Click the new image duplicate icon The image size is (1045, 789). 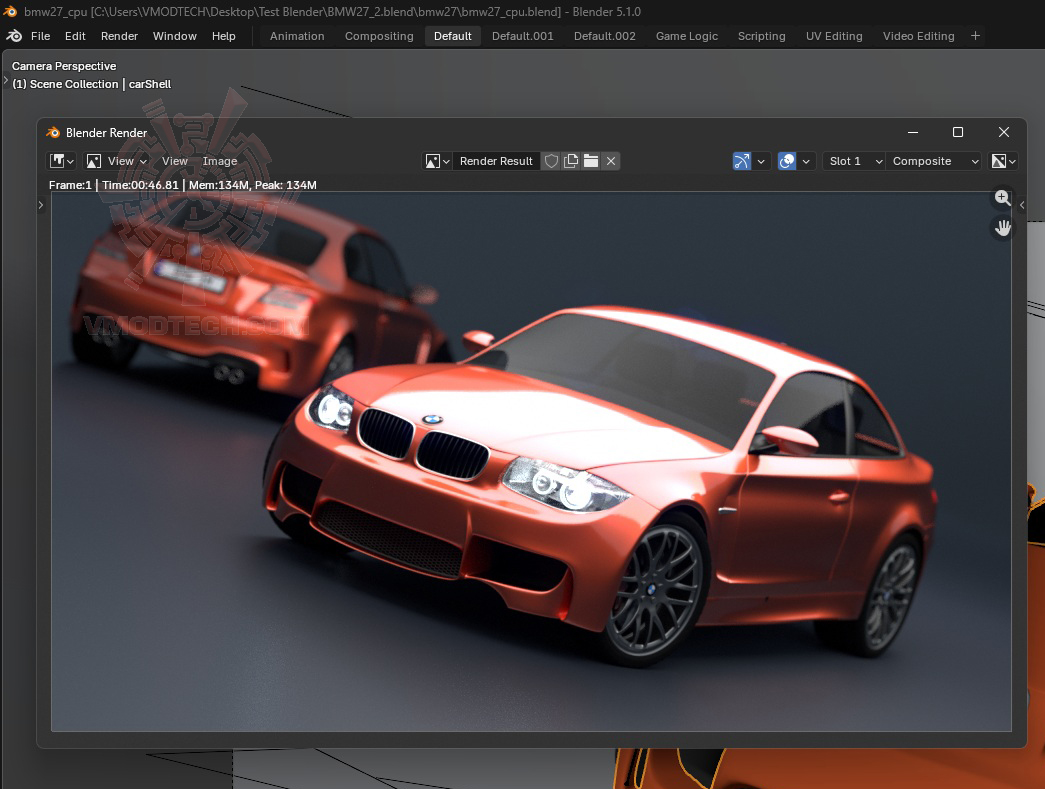(571, 161)
